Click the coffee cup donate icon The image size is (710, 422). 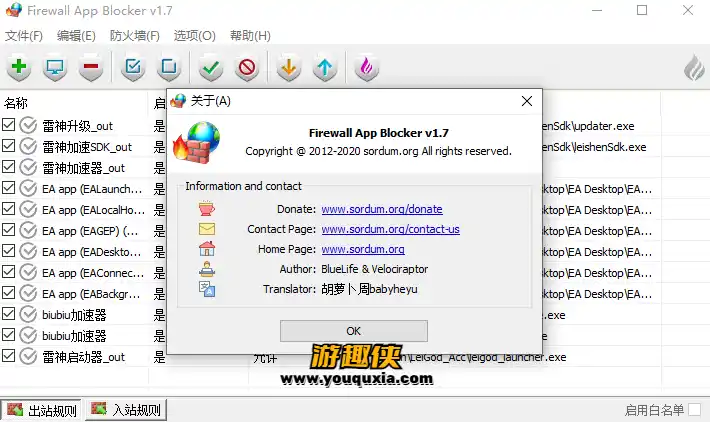point(207,209)
